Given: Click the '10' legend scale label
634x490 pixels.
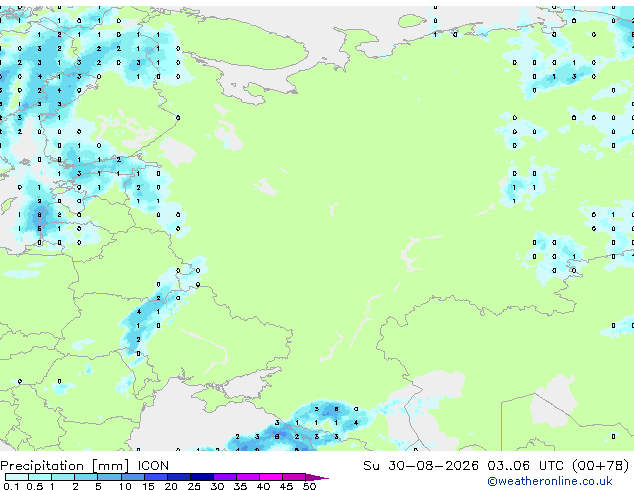Looking at the screenshot, I should pos(125,486).
